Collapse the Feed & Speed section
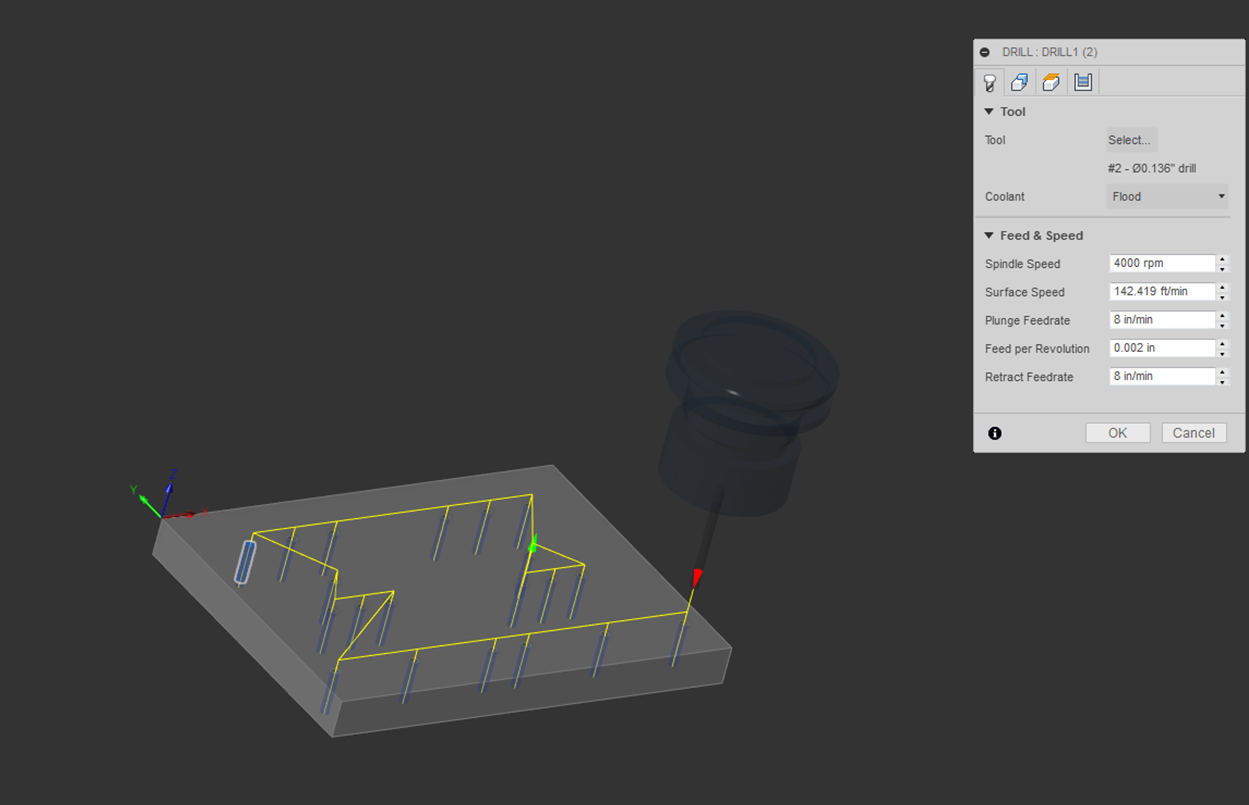 coord(989,236)
